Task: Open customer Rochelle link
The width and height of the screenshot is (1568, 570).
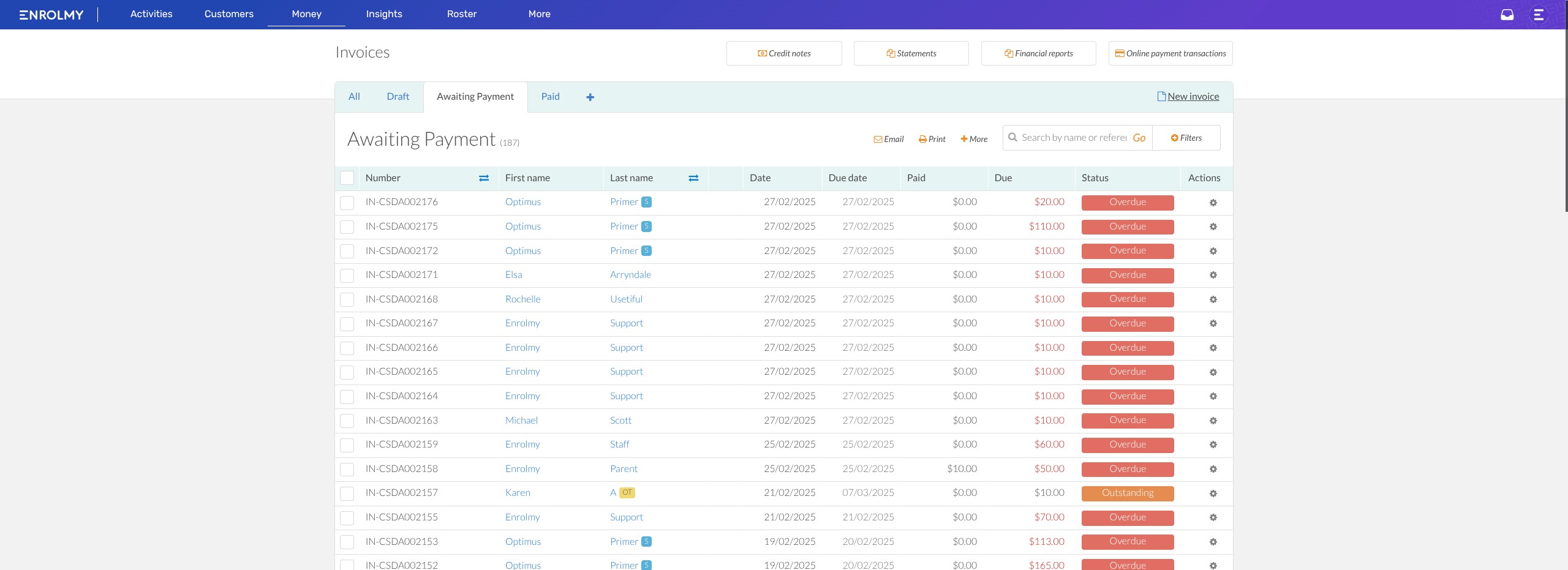Action: pos(522,299)
